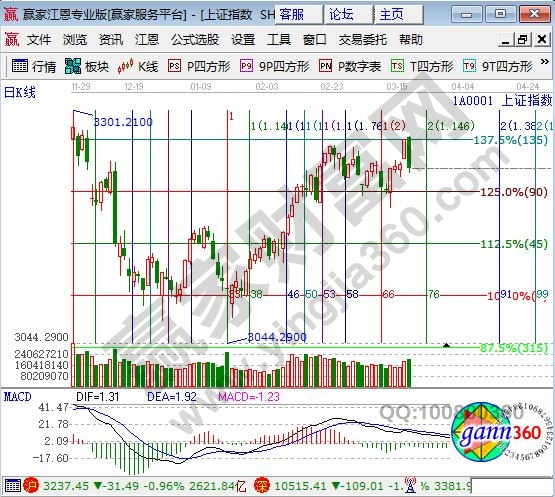Open the 交易委托 menu

pyautogui.click(x=363, y=40)
